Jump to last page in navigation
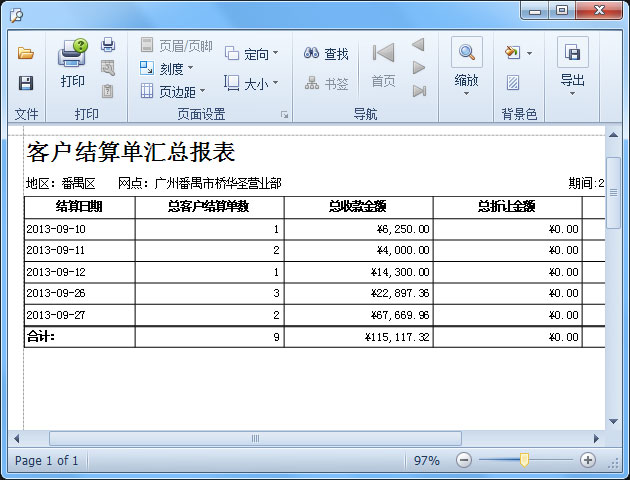Image resolution: width=630 pixels, height=480 pixels. pos(419,91)
